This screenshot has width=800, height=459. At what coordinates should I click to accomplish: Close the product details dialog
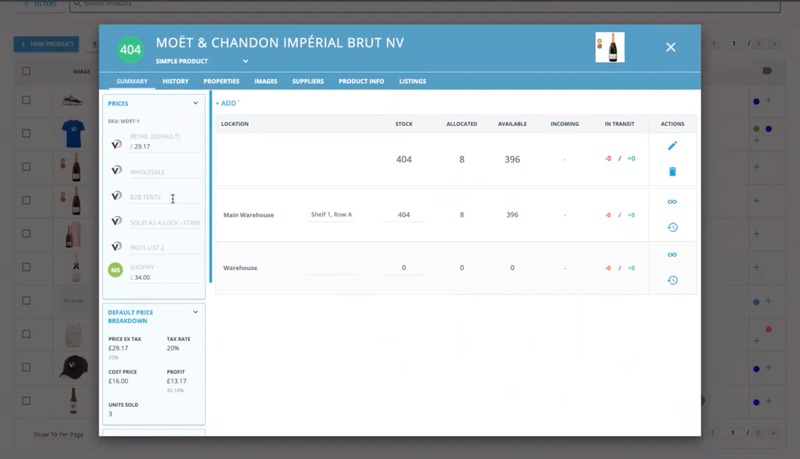coord(671,47)
